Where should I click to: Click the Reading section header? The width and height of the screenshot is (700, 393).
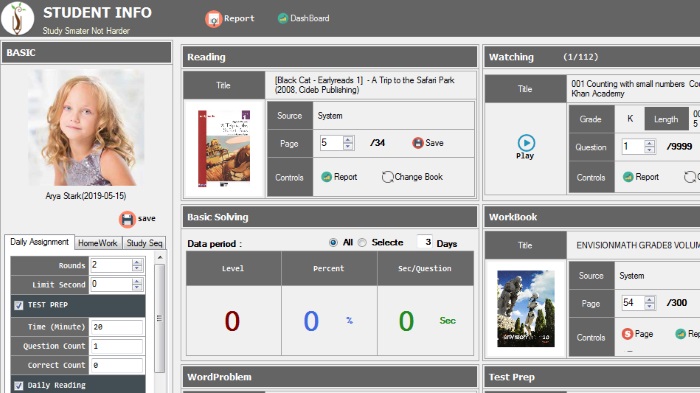(x=329, y=57)
